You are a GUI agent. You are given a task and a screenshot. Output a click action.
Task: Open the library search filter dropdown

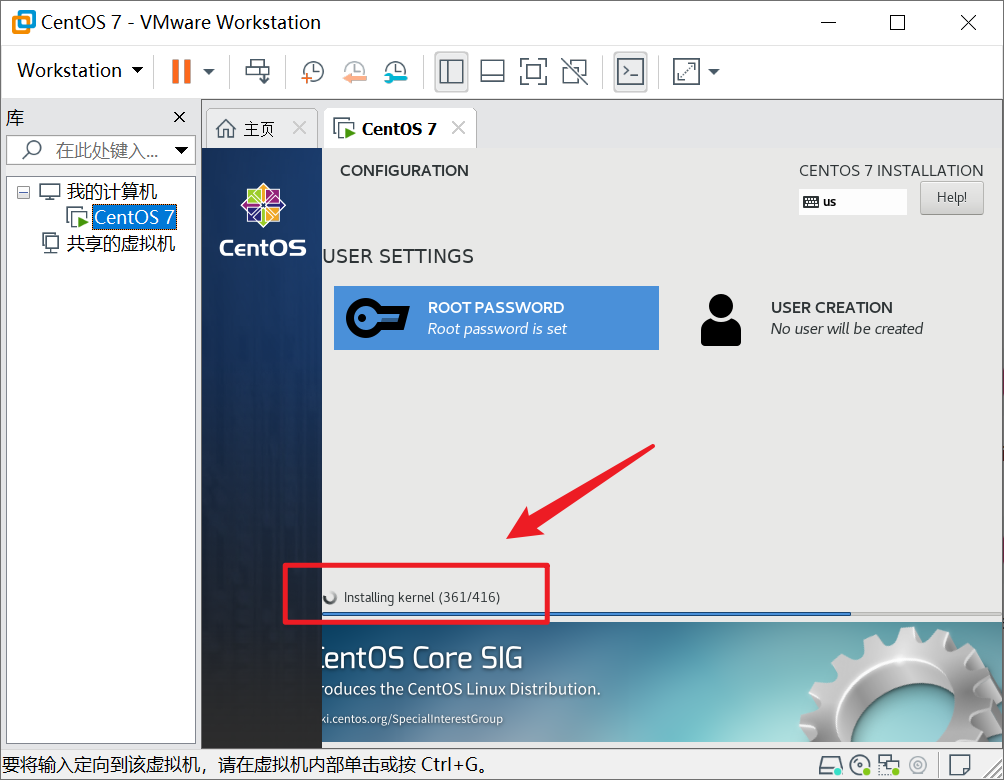[181, 150]
